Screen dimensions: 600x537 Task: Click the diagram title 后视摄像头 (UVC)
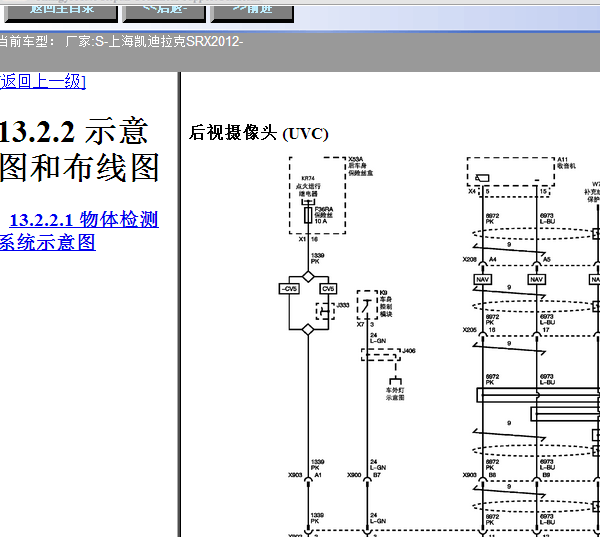point(259,133)
